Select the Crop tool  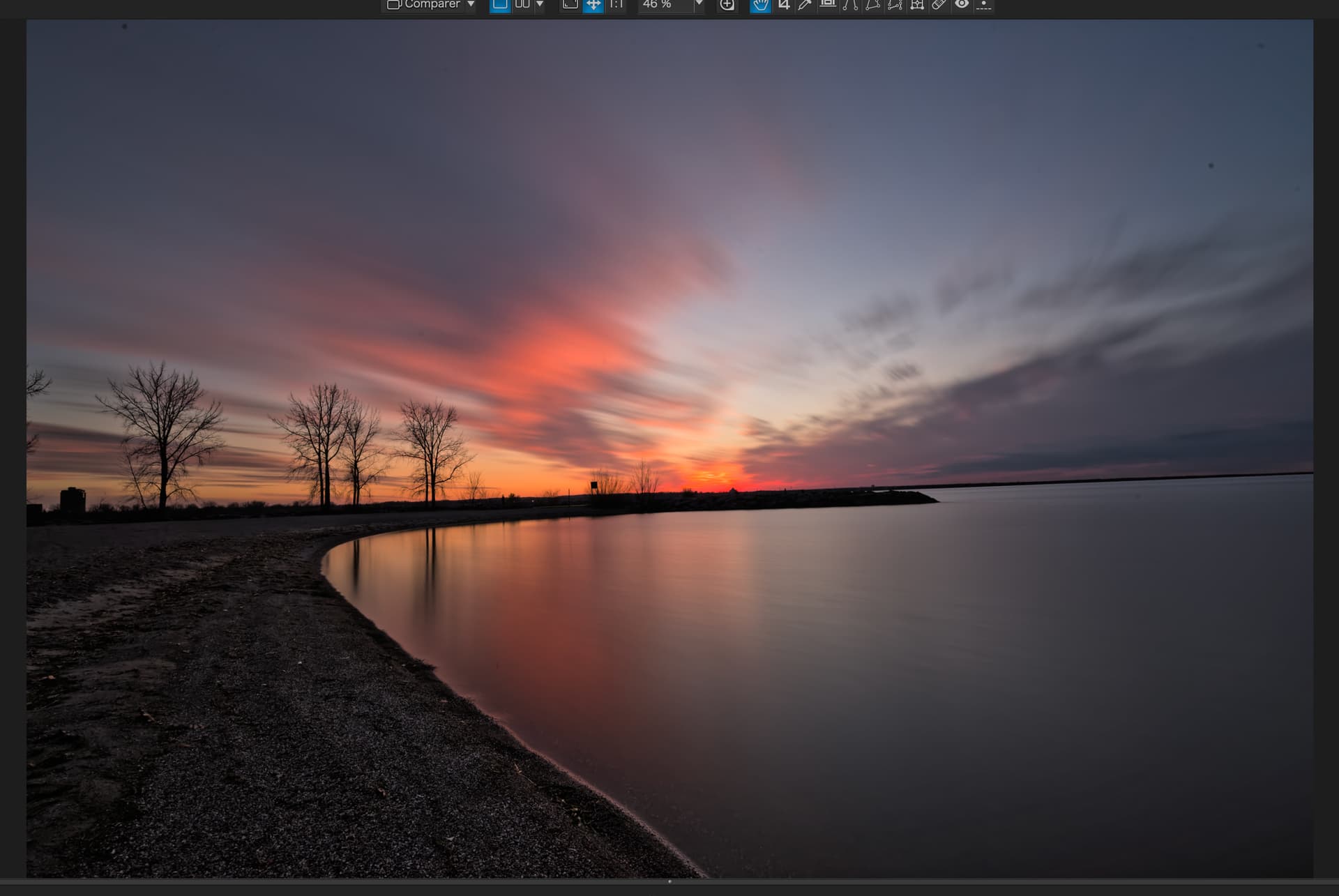pos(783,5)
